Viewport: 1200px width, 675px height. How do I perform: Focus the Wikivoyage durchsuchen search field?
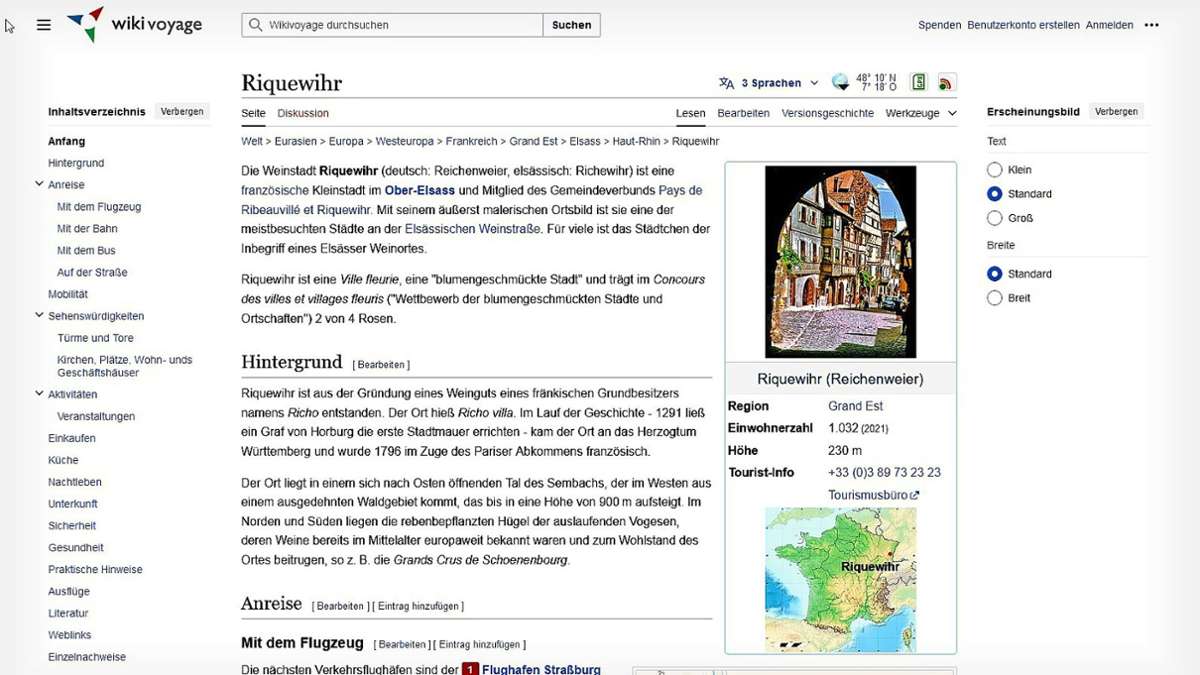[392, 25]
